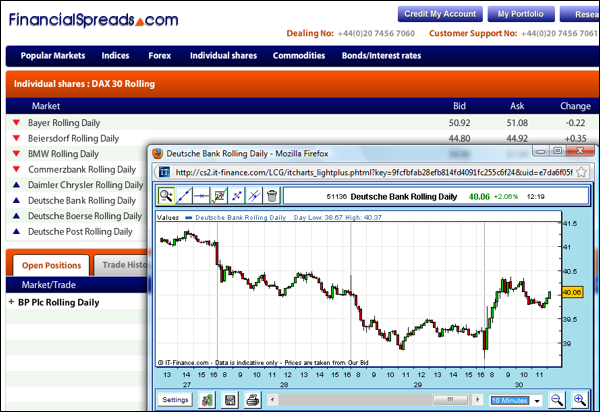Open the 10 Minutes timeframe dropdown
Viewport: 600px width, 412px height.
(516, 401)
